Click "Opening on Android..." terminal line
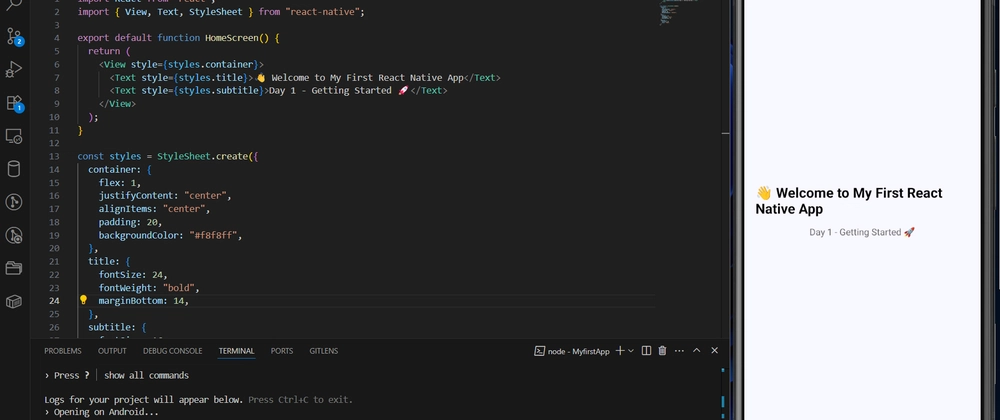This screenshot has width=1000, height=420. point(106,412)
